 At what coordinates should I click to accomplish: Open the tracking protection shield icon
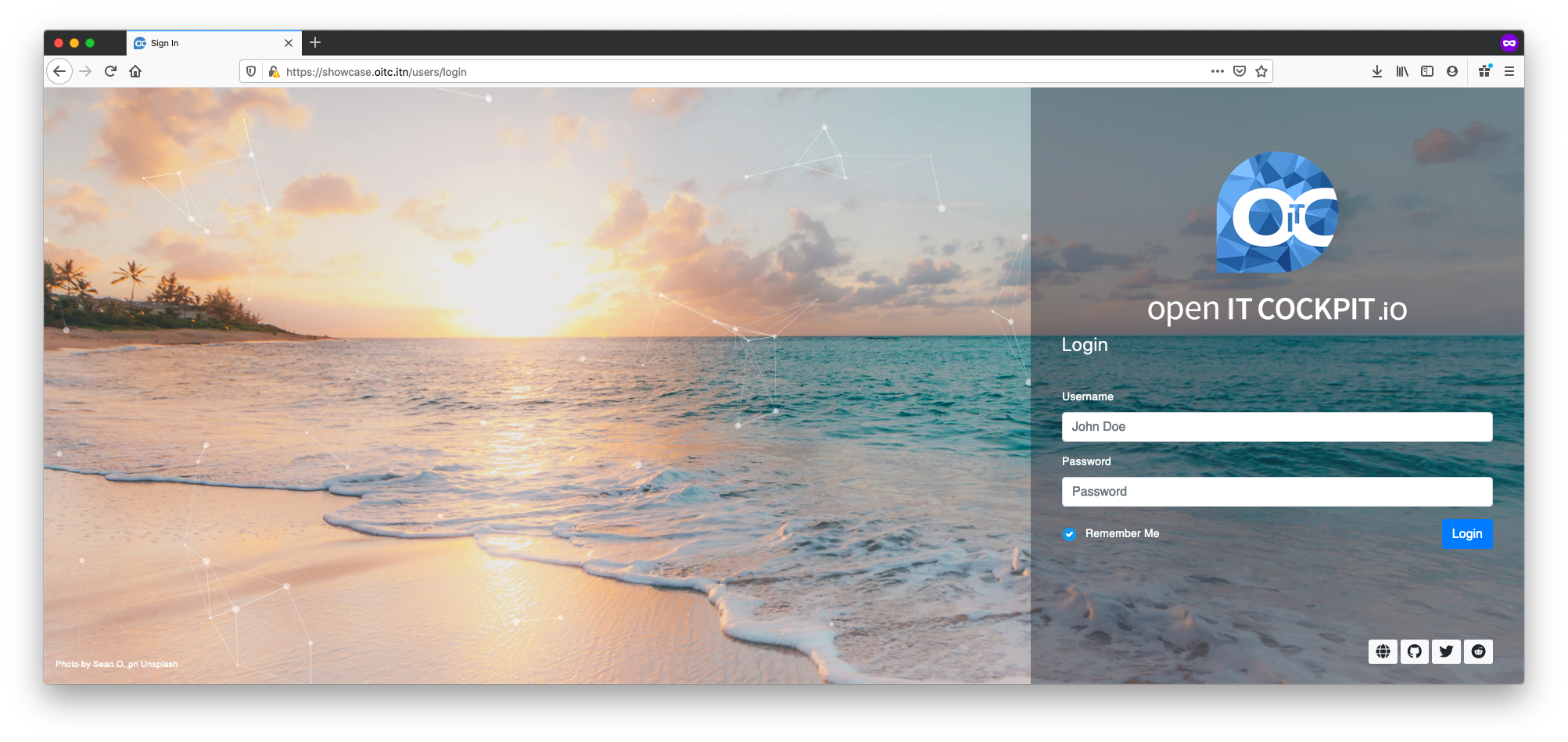point(251,71)
